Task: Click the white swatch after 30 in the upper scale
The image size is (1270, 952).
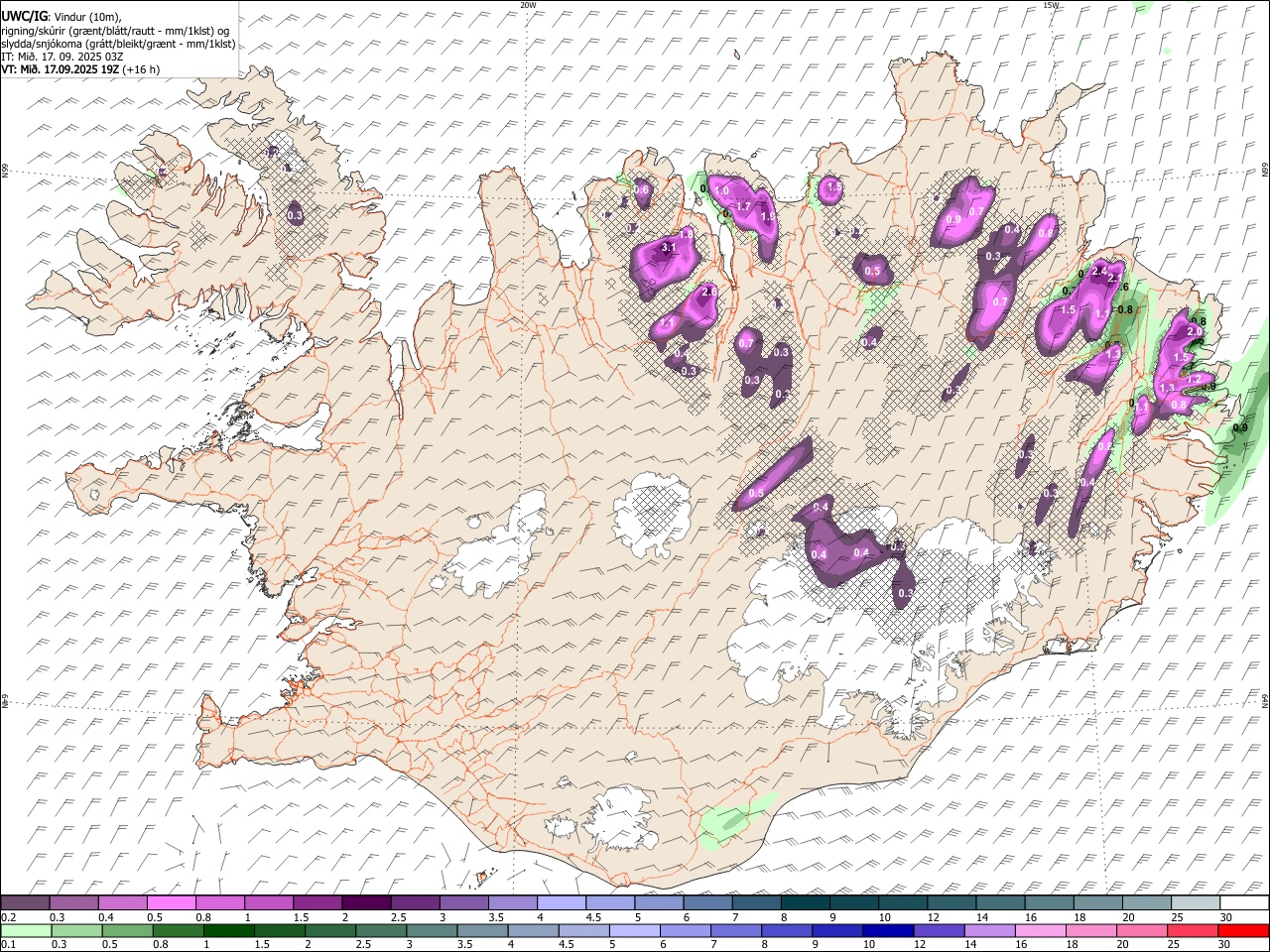Action: 1244,903
